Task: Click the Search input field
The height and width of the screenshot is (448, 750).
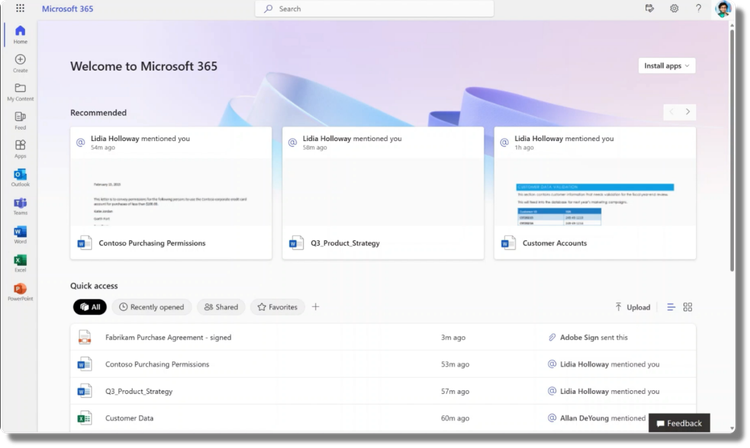Action: [375, 9]
